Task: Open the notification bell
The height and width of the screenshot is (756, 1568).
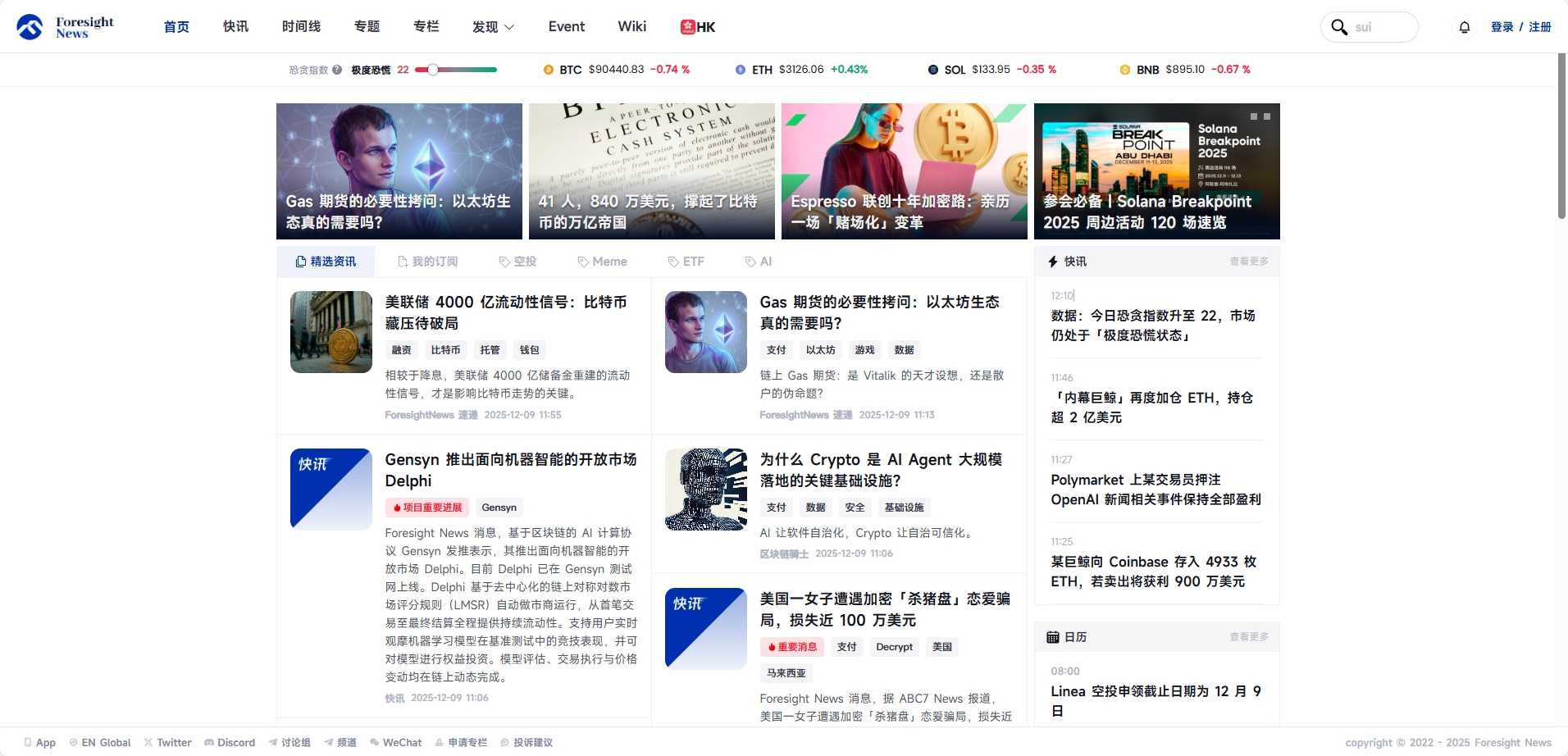Action: coord(1464,27)
